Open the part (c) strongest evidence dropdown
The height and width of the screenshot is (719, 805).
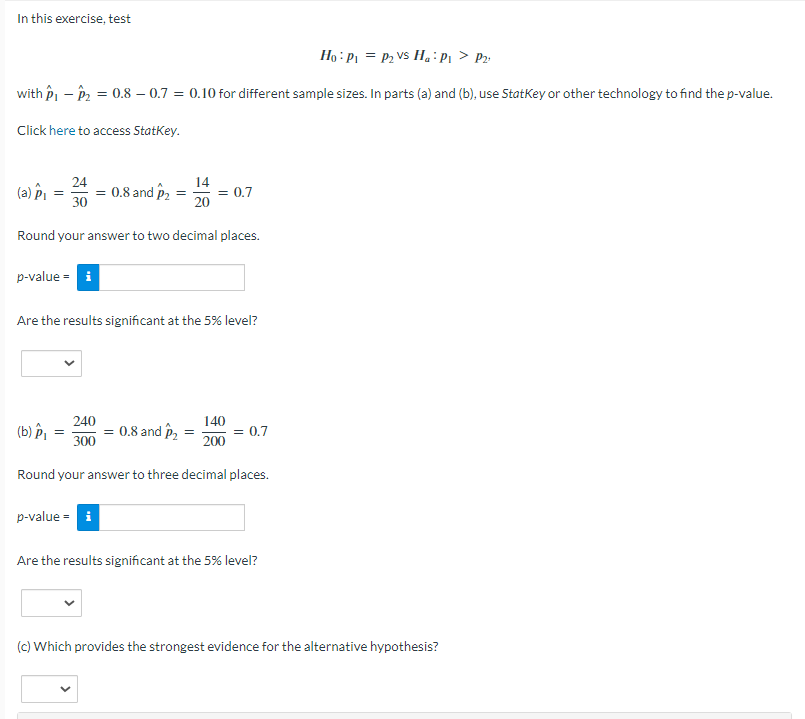pyautogui.click(x=49, y=688)
